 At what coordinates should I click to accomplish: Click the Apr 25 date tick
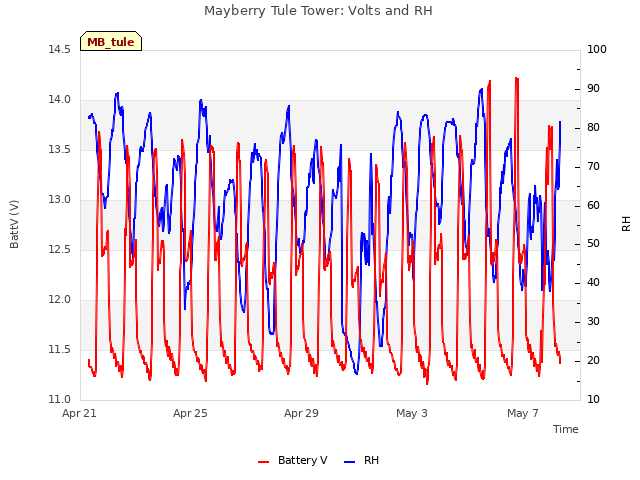tap(190, 413)
